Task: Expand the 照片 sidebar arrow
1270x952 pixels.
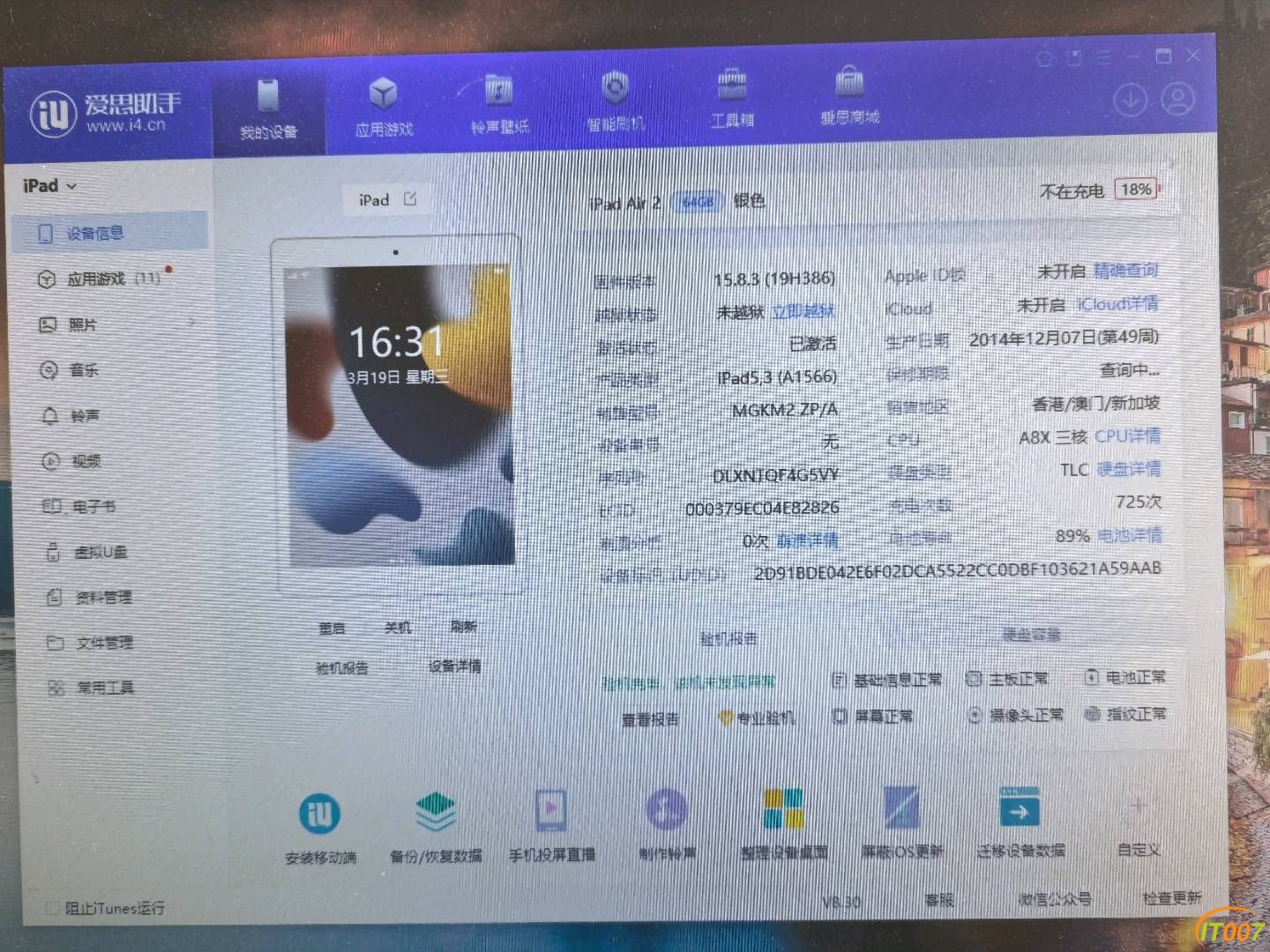Action: tap(191, 324)
